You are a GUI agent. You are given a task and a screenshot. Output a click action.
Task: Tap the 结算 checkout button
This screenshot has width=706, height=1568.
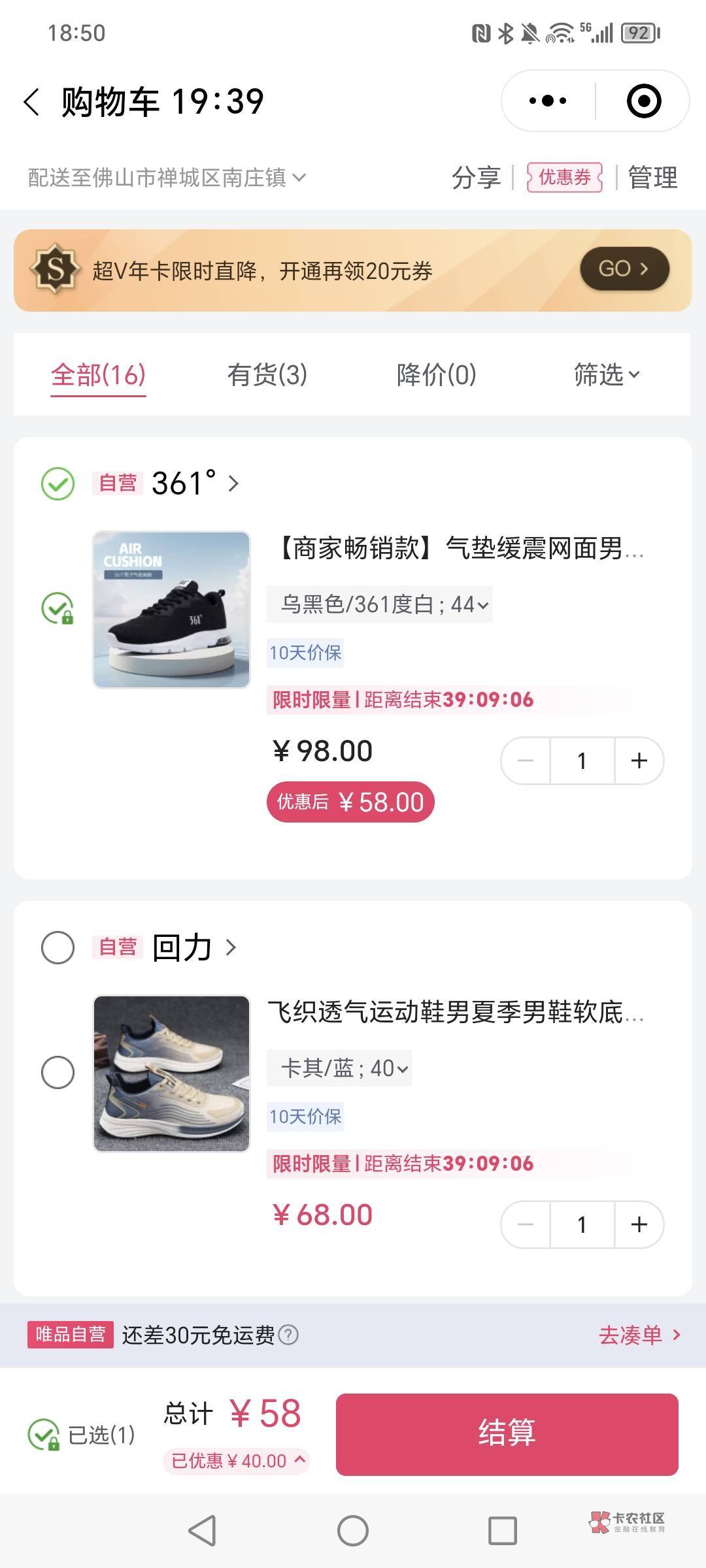[507, 1435]
